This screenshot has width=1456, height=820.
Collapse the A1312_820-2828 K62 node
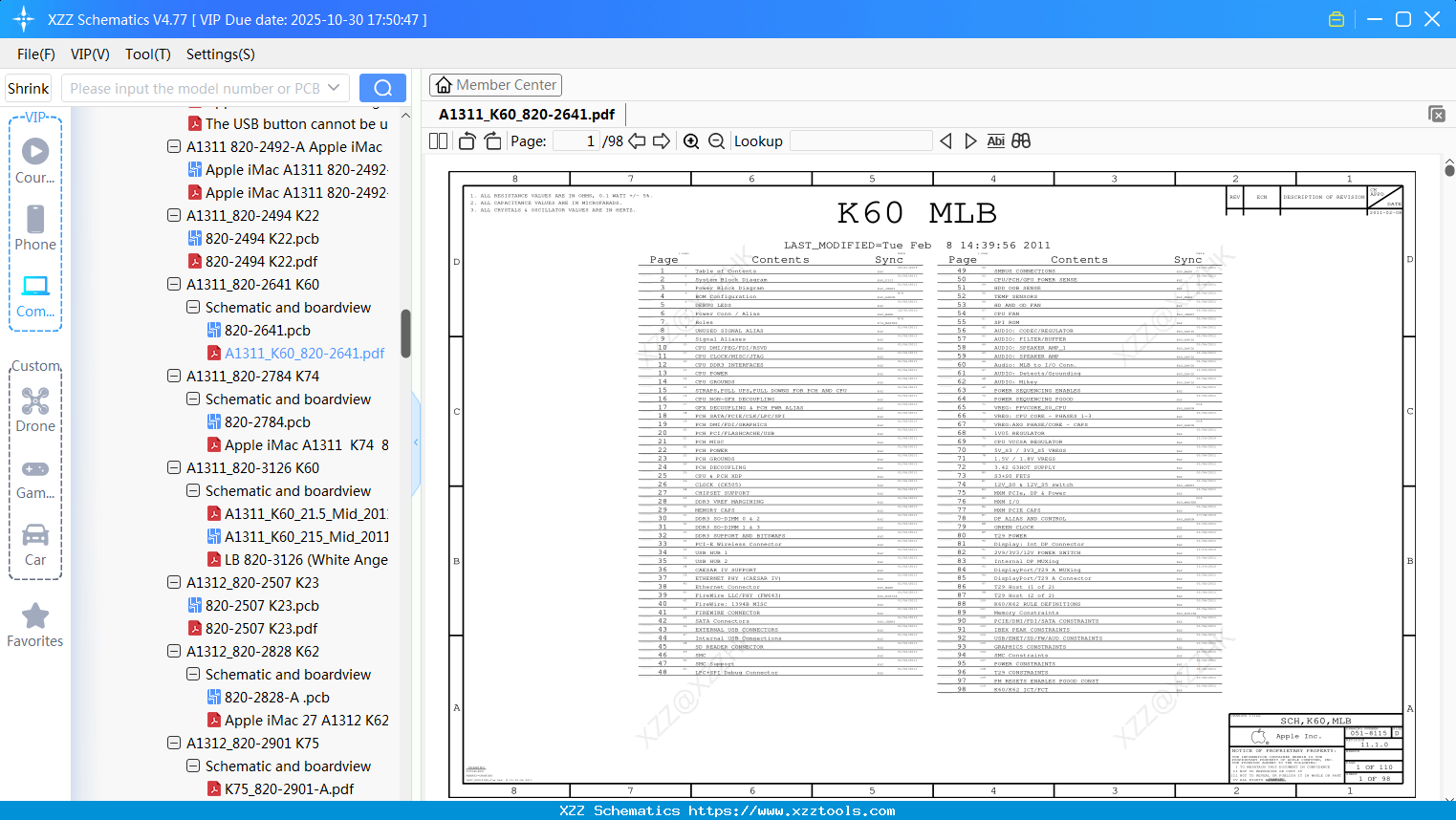174,652
